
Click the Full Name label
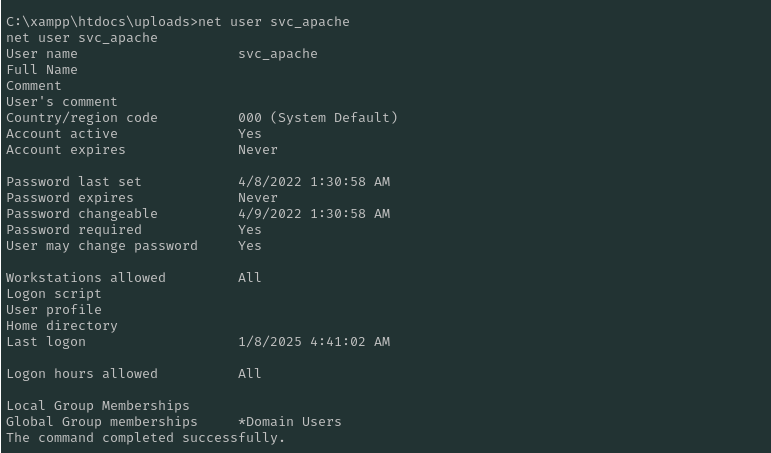coord(42,69)
